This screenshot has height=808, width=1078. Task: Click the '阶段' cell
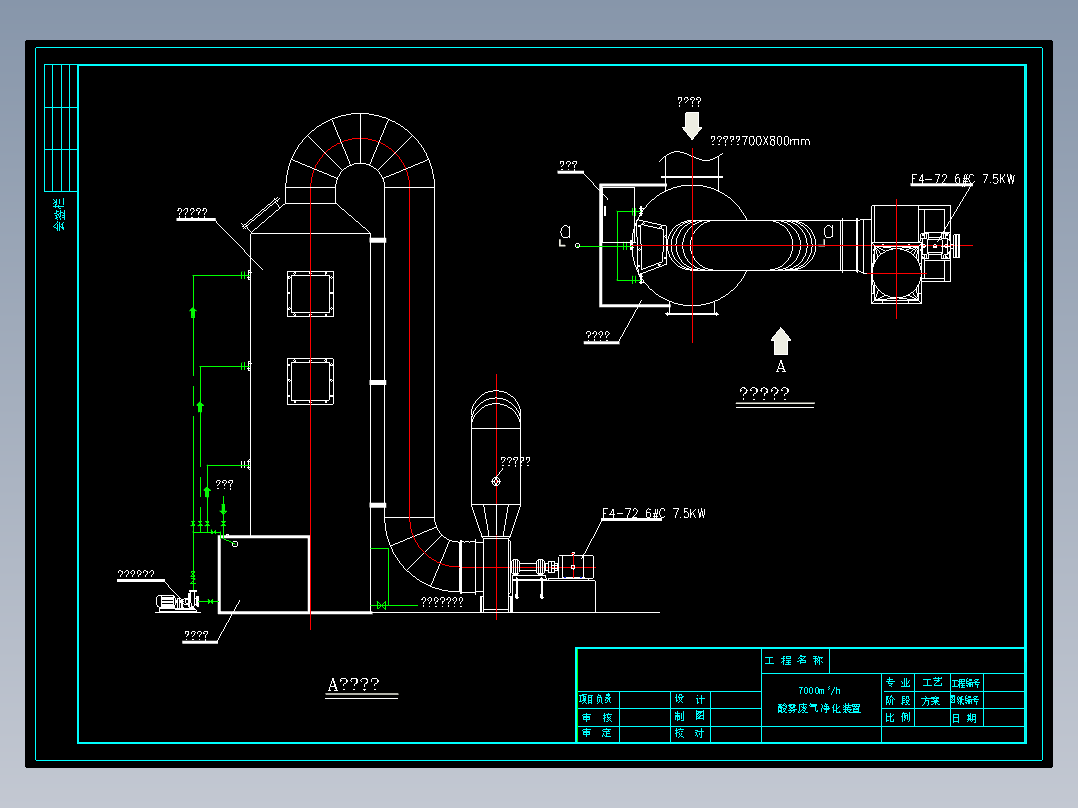[898, 700]
